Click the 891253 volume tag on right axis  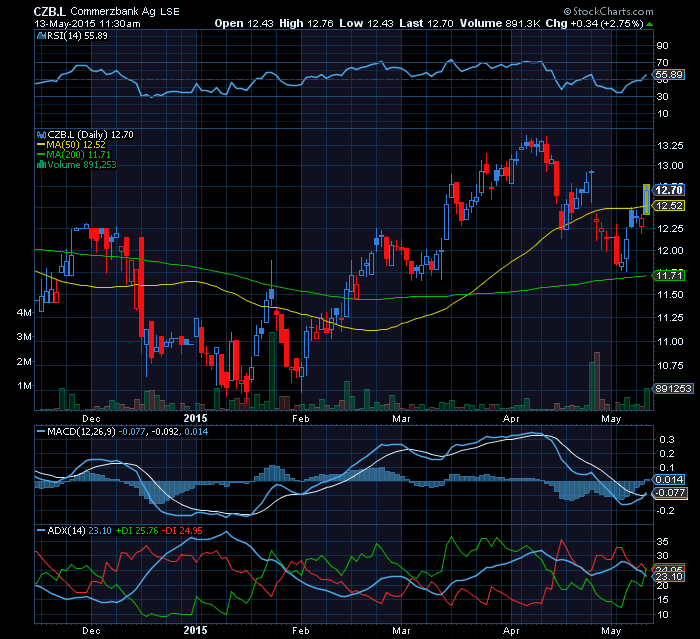click(673, 388)
